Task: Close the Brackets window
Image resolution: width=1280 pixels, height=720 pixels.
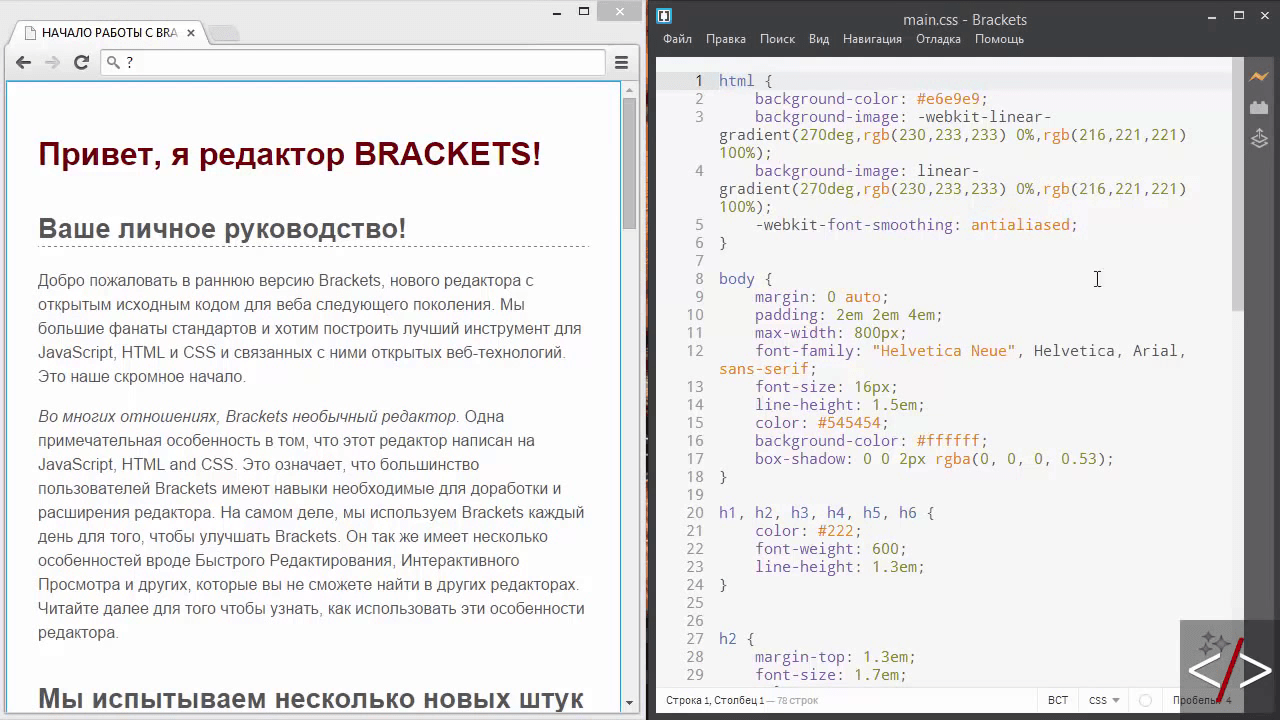Action: pyautogui.click(x=1265, y=15)
